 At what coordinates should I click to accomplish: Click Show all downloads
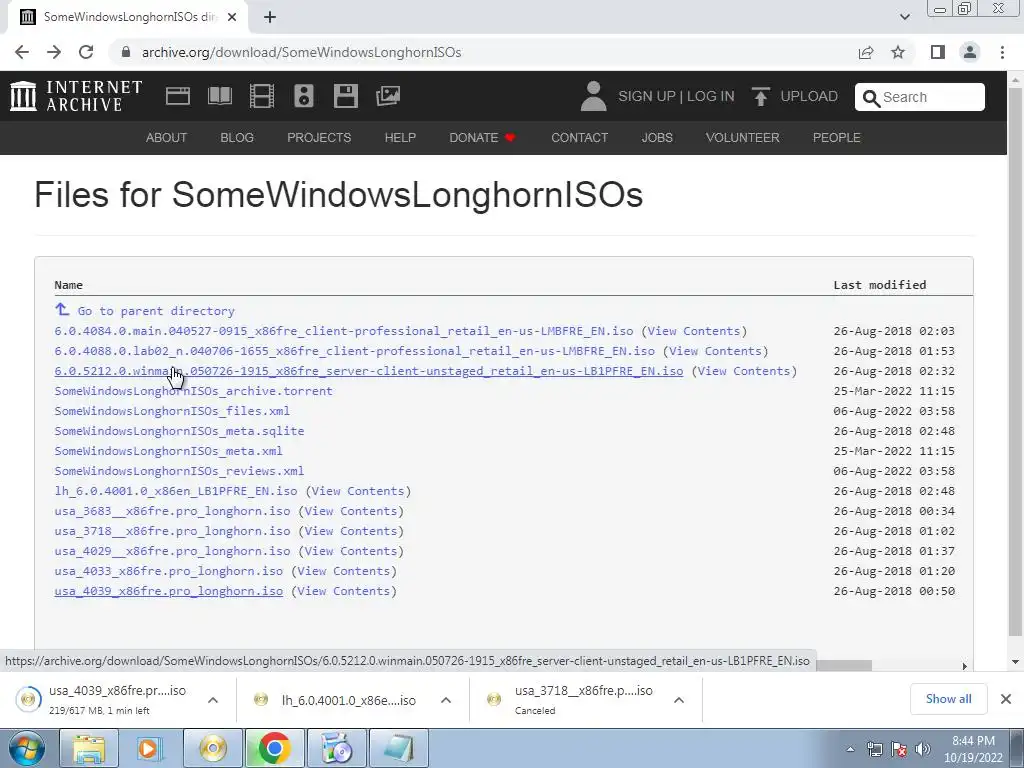(x=948, y=699)
